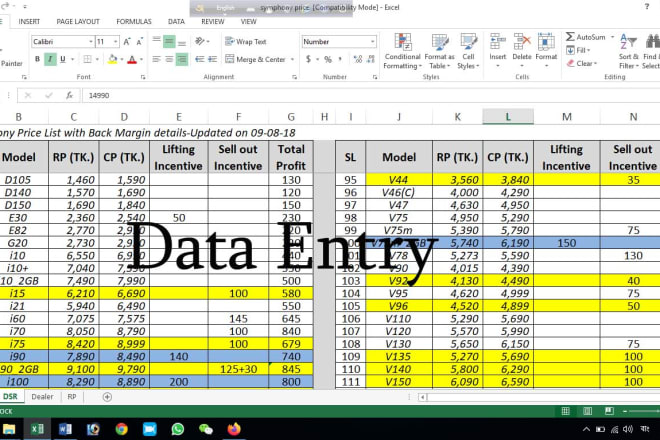
Task: Toggle Middle Align for the cell
Action: [169, 41]
